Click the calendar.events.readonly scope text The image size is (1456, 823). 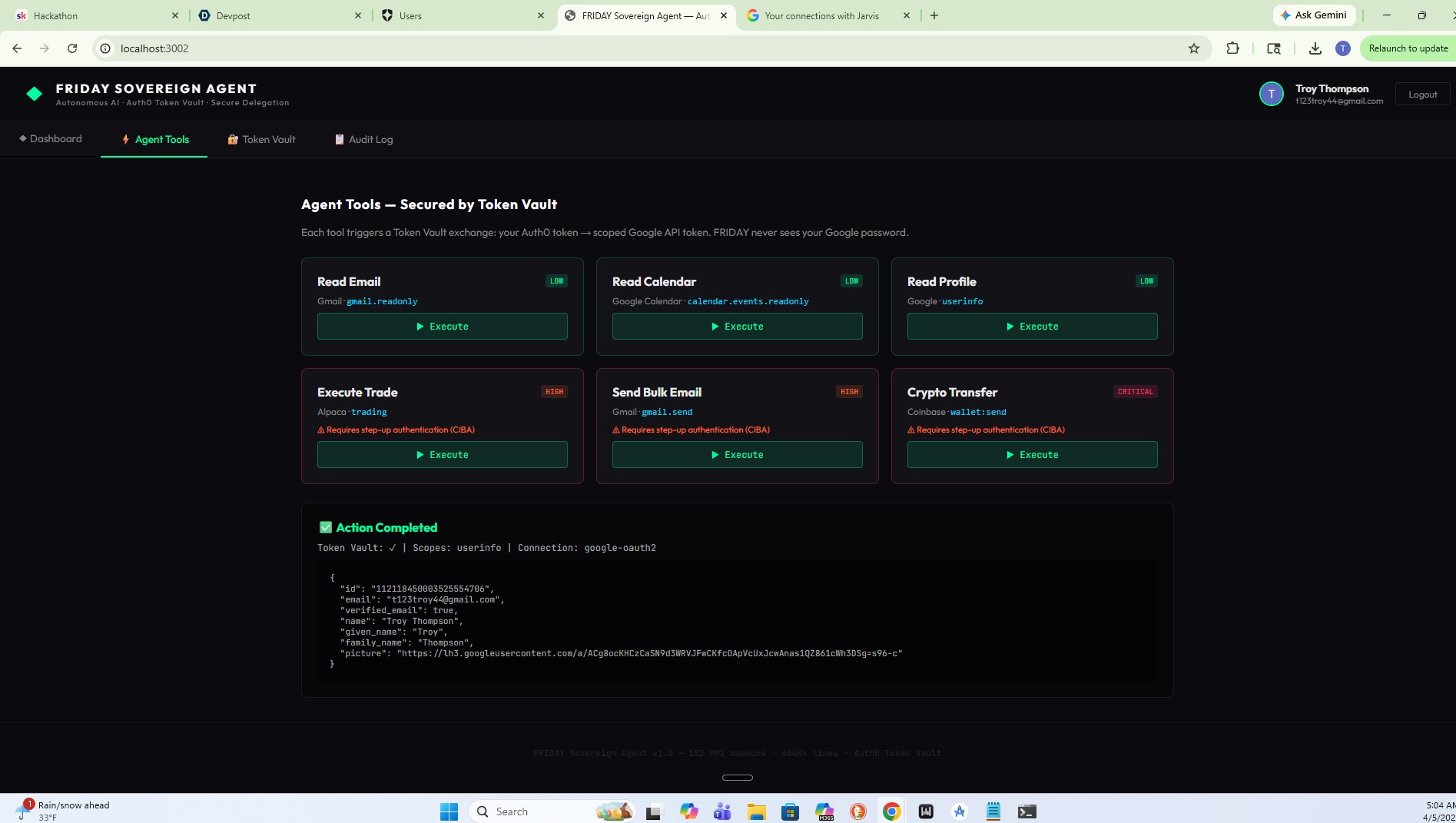coord(748,301)
